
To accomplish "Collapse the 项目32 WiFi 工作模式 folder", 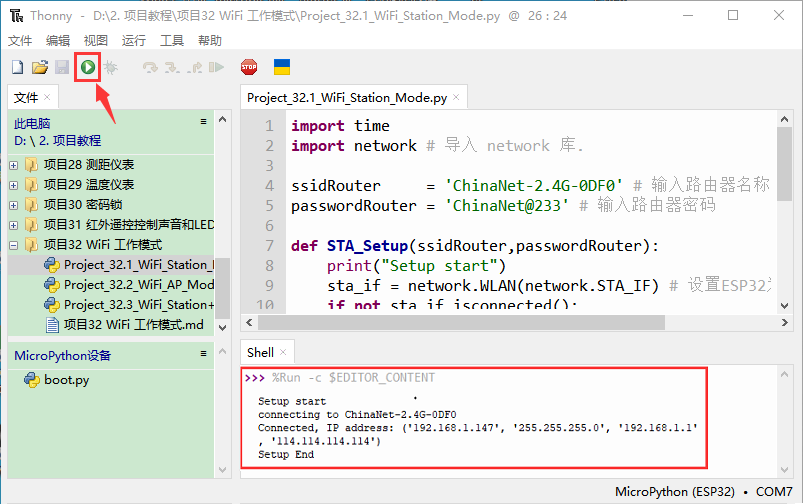I will coord(14,244).
